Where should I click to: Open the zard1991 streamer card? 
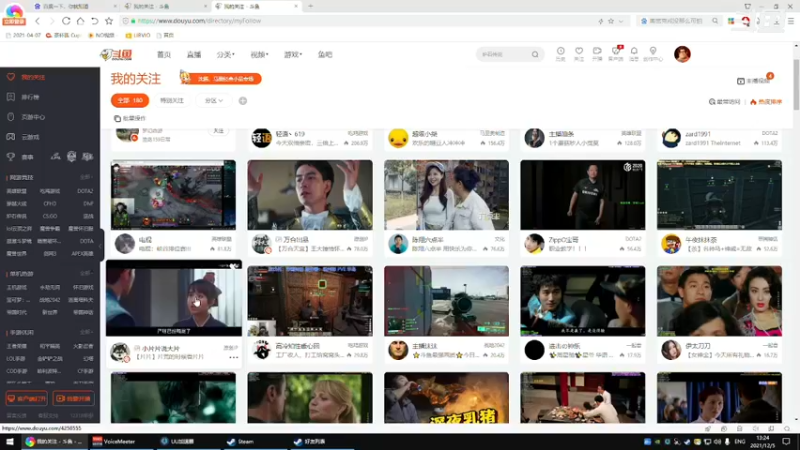[719, 138]
